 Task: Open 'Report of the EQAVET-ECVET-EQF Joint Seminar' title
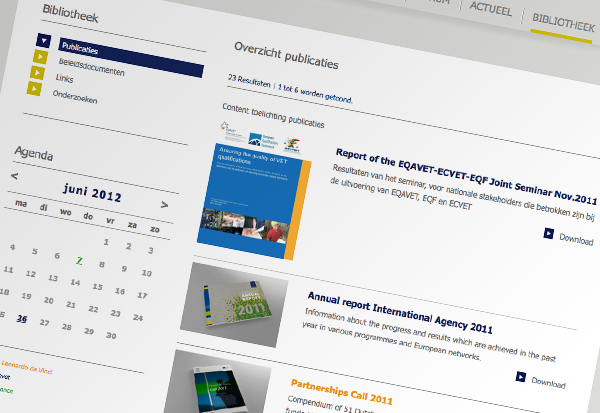coord(466,176)
